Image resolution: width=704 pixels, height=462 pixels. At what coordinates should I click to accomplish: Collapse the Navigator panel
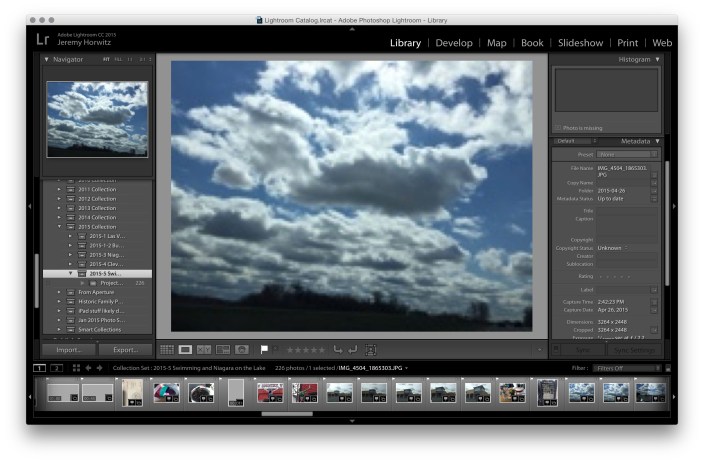[46, 60]
